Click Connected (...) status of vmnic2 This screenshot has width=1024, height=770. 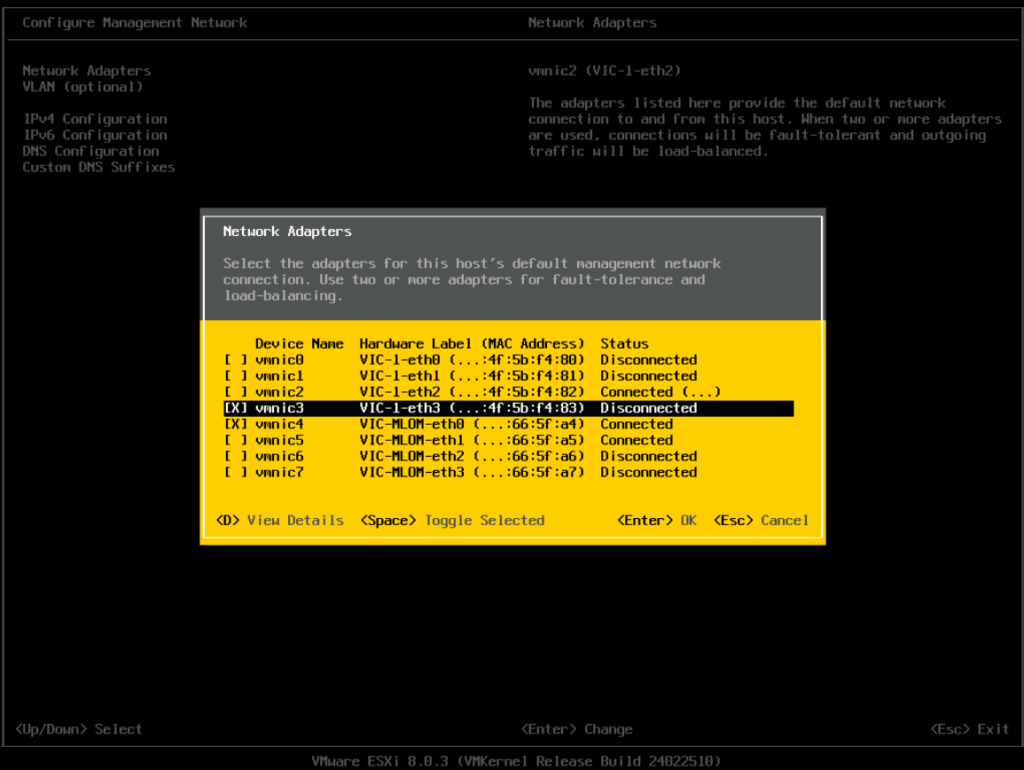click(660, 392)
